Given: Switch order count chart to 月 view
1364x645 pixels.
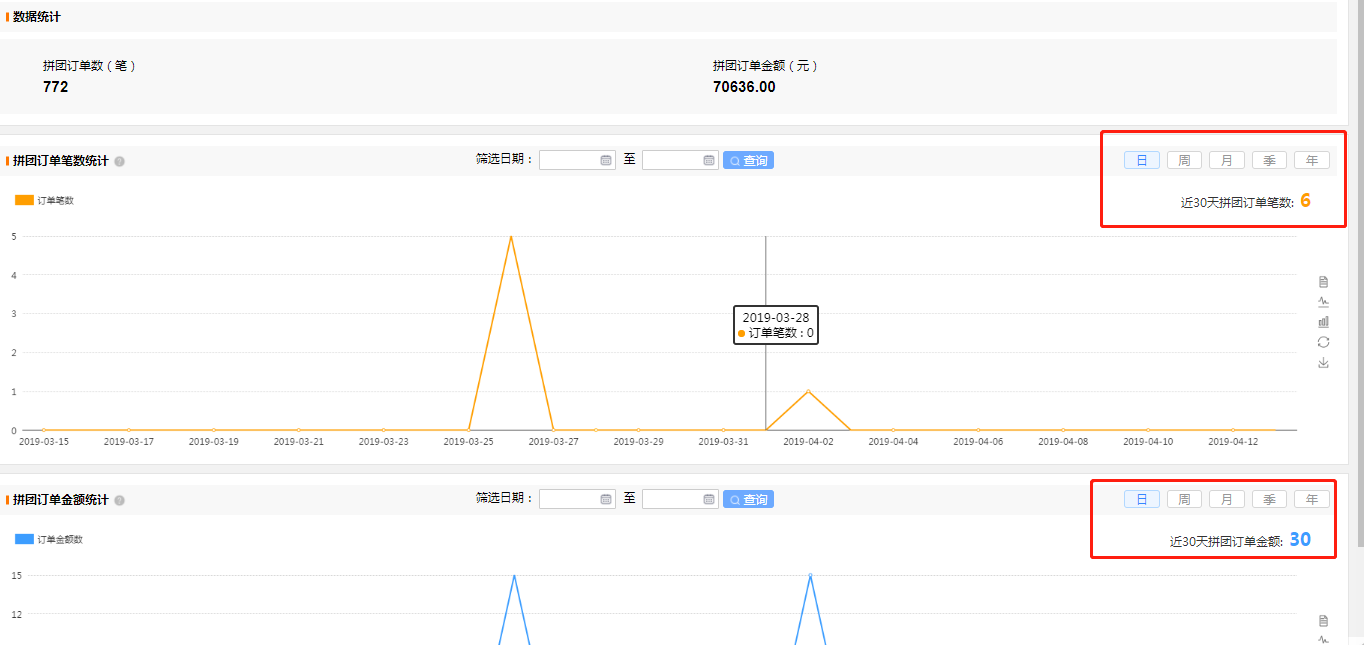Looking at the screenshot, I should (x=1226, y=160).
